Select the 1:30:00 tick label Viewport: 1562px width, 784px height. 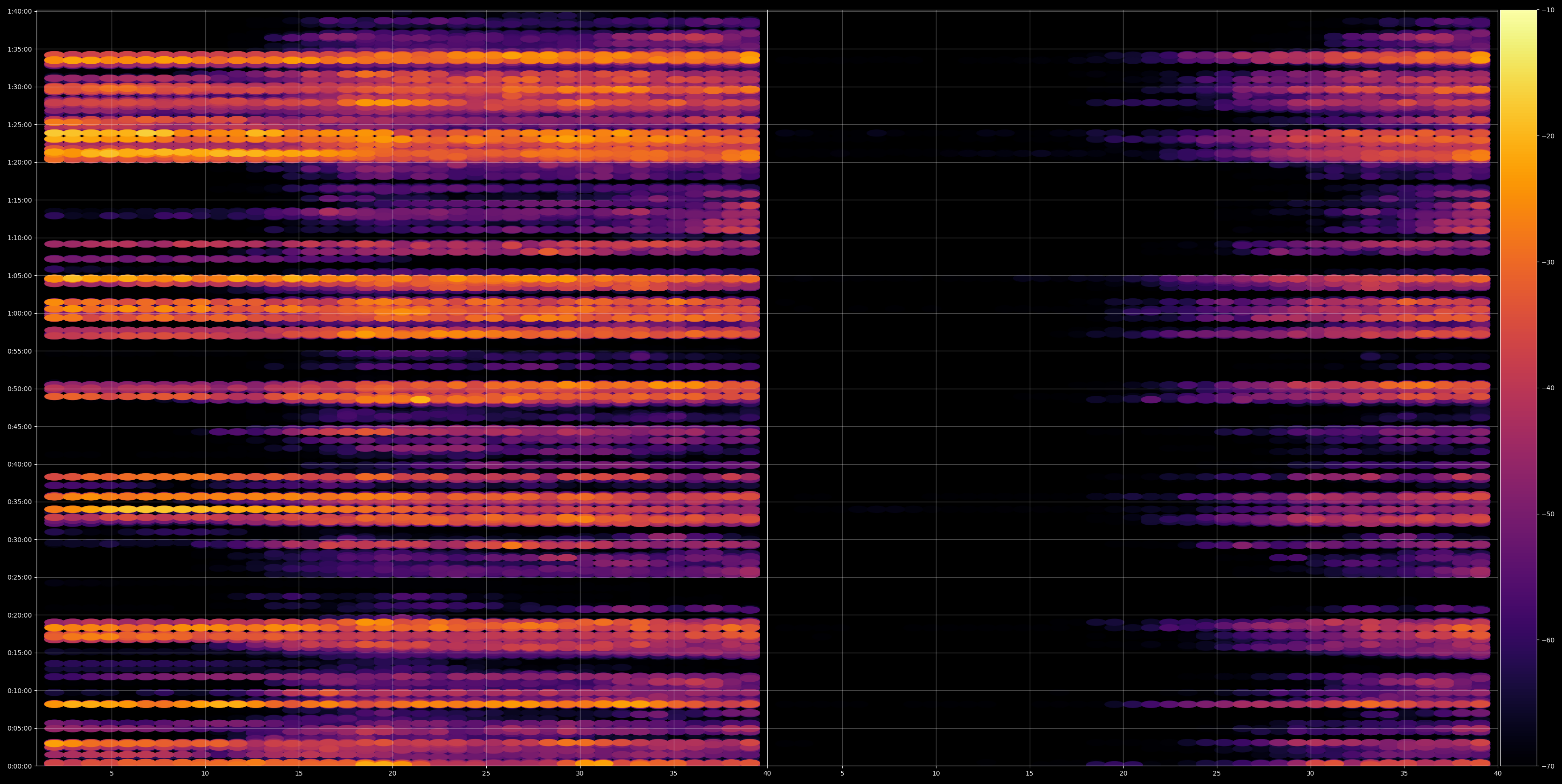(19, 87)
